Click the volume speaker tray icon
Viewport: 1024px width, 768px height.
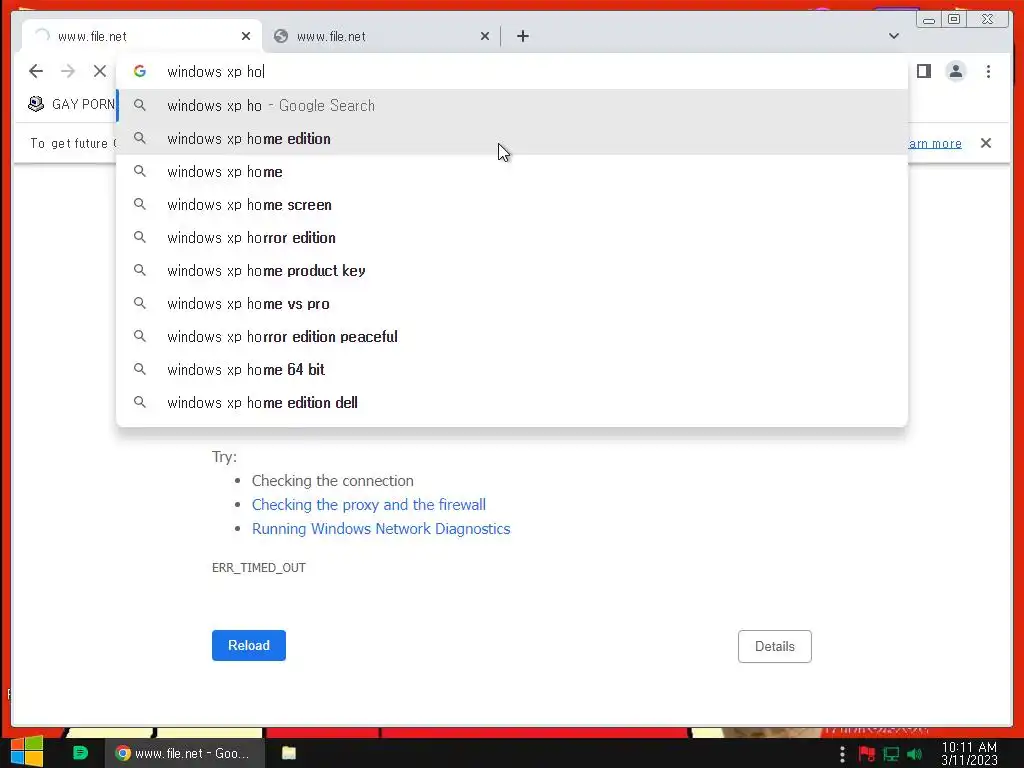coord(915,754)
